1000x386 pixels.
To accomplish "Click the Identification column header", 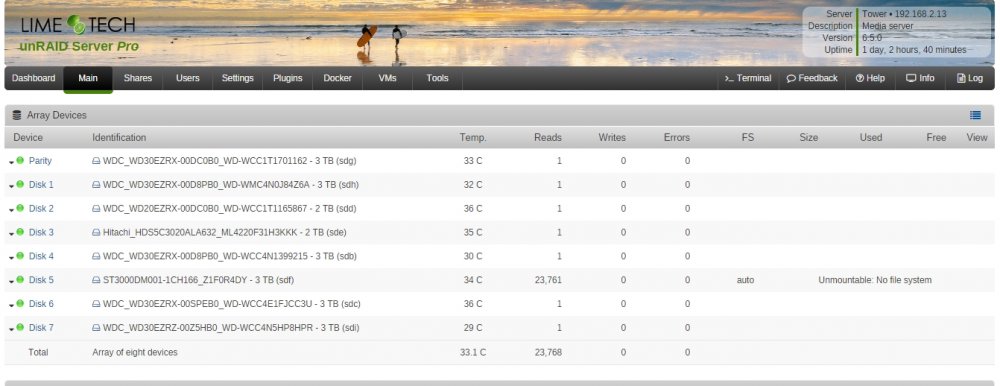I will [119, 137].
